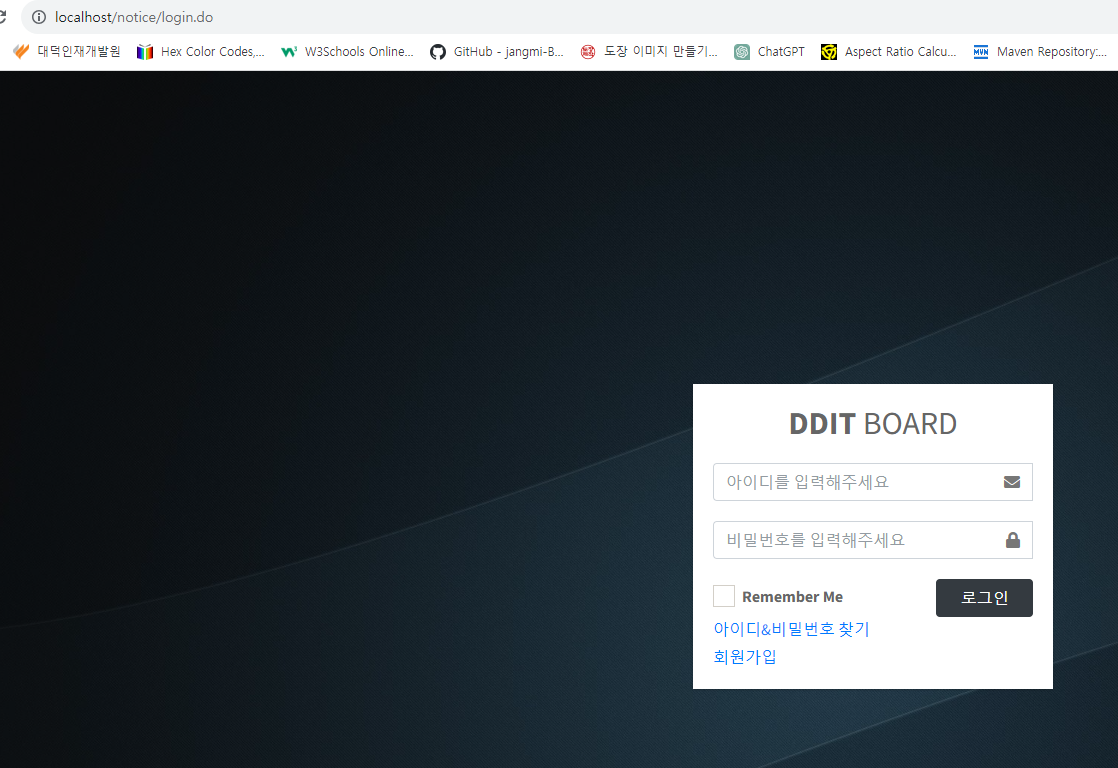Click the site information icon in address bar
Screen dimensions: 1118x768
[39, 17]
